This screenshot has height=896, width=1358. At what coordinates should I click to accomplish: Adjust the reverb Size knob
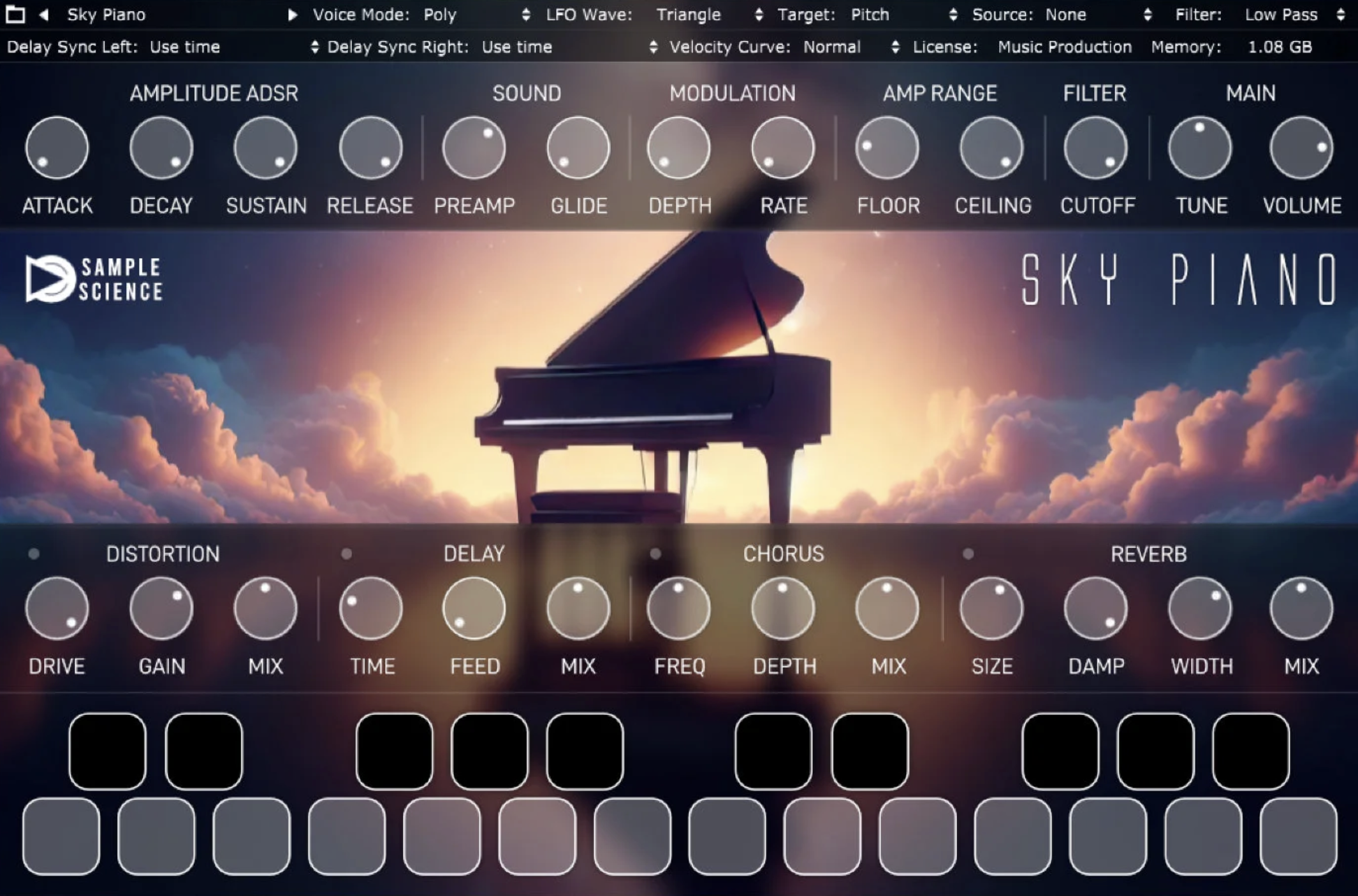coord(991,609)
